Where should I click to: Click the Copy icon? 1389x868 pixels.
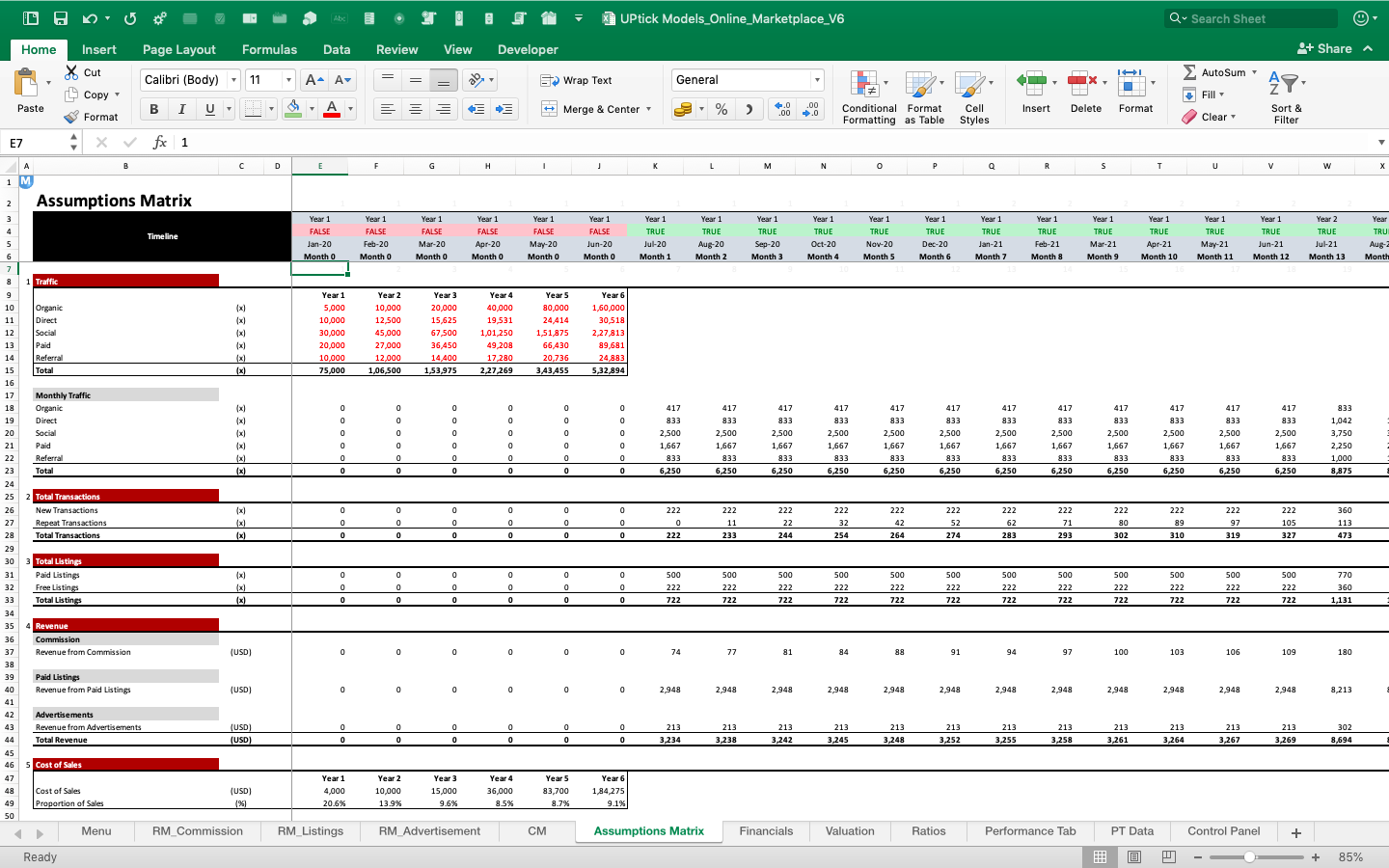(x=71, y=95)
